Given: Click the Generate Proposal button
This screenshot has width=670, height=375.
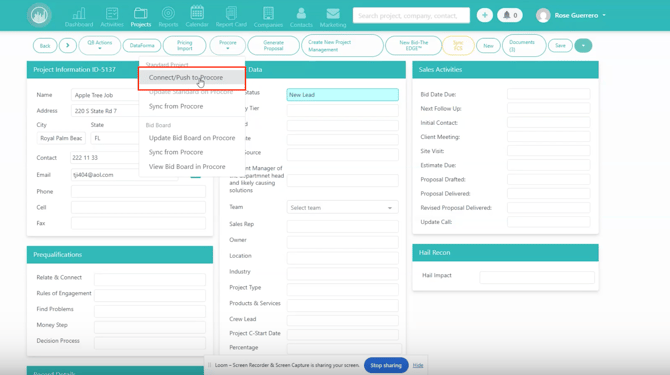Looking at the screenshot, I should 273,45.
